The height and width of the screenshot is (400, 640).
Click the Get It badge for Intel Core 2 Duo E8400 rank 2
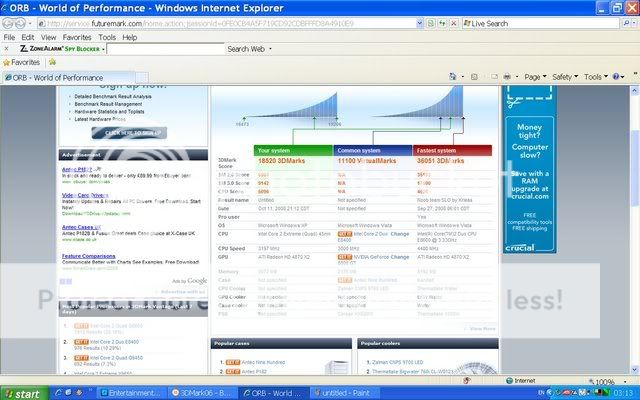(81, 342)
